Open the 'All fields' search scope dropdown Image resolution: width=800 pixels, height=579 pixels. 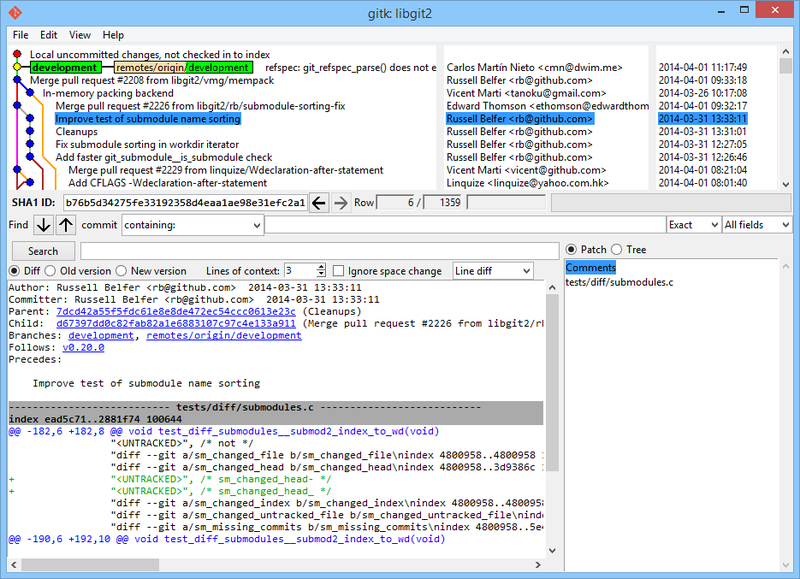click(756, 225)
